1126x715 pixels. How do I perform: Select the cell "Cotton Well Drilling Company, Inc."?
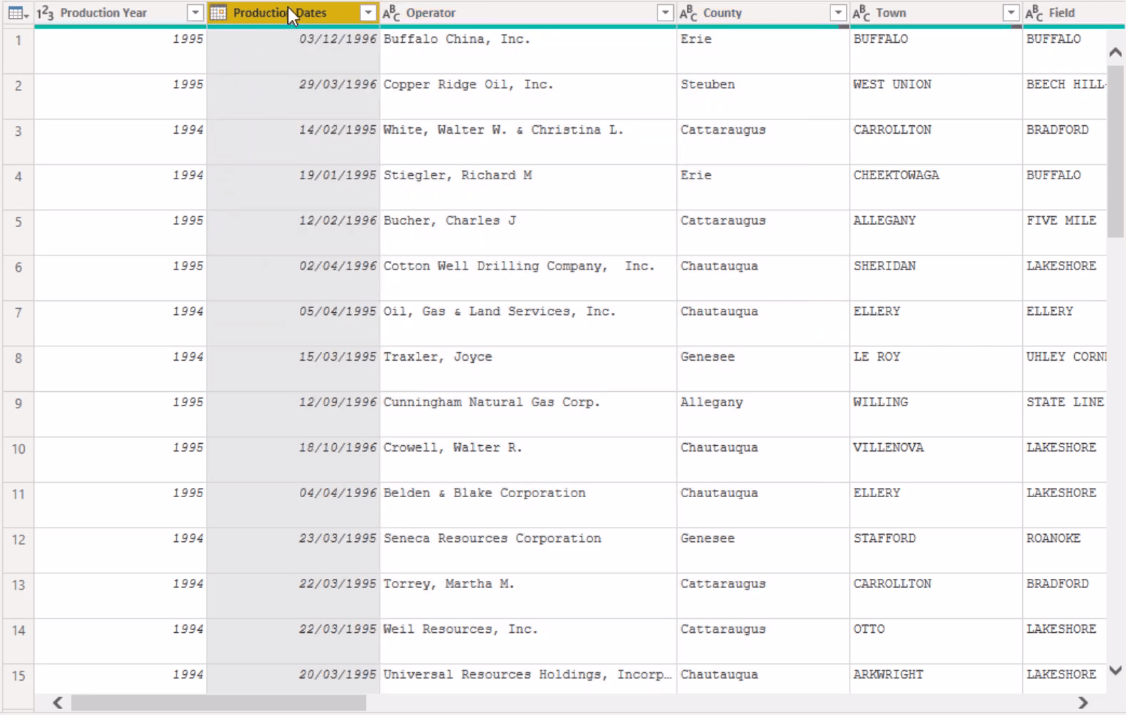pyautogui.click(x=528, y=278)
